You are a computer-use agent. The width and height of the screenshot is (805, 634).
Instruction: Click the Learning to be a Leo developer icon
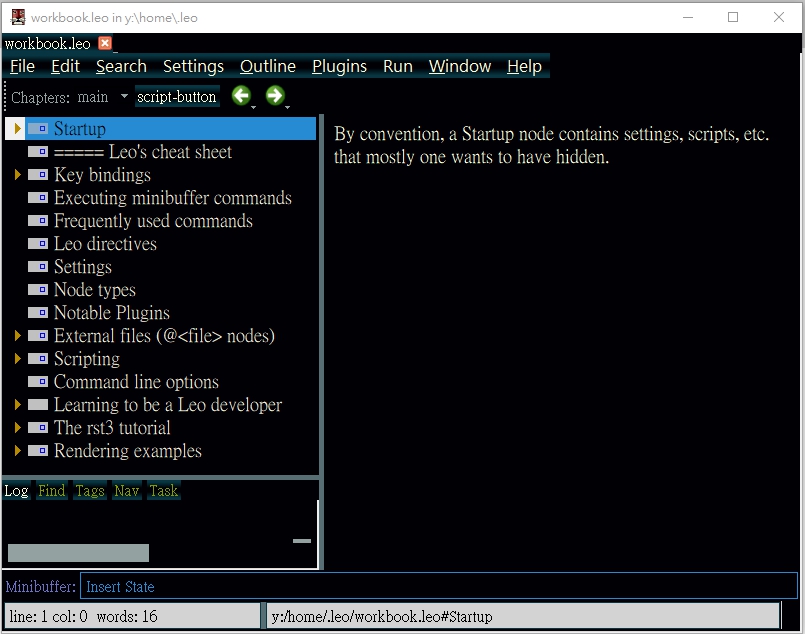pos(37,405)
